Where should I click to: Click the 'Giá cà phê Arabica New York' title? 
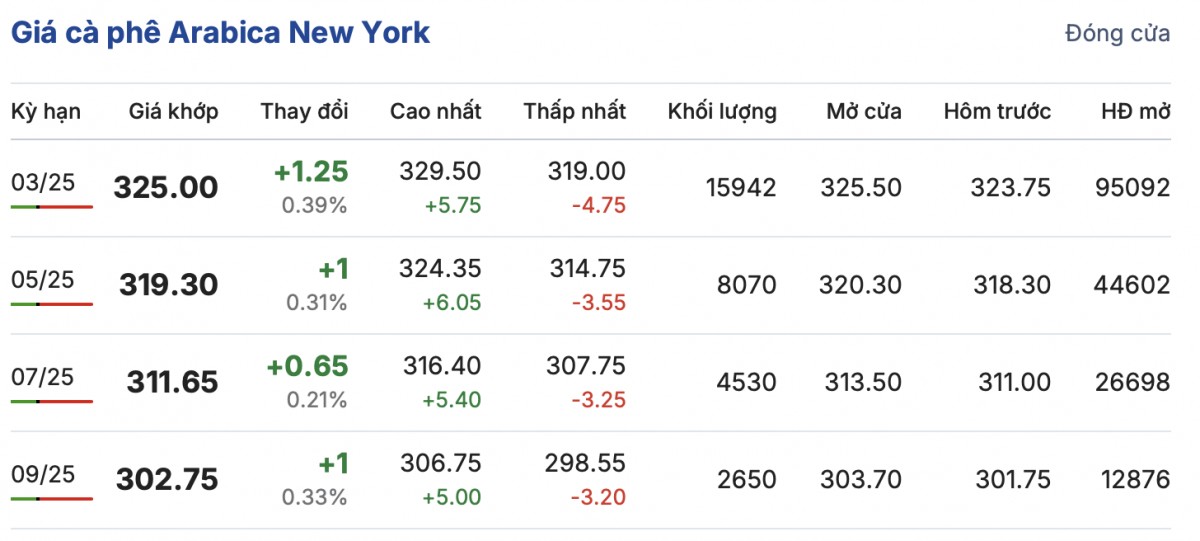tap(220, 32)
